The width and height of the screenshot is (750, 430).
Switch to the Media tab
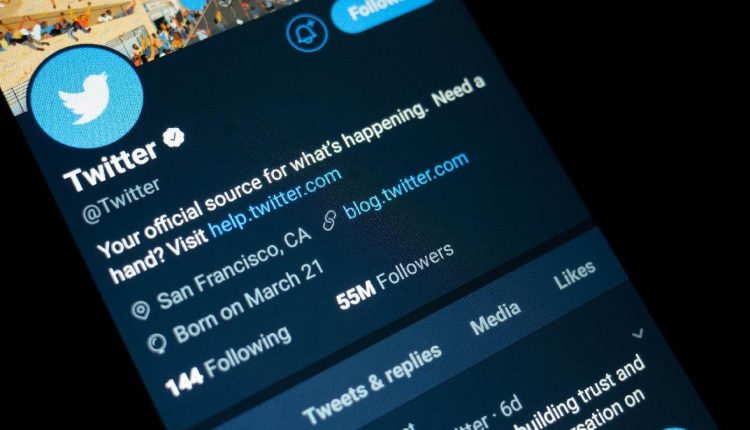coord(495,319)
